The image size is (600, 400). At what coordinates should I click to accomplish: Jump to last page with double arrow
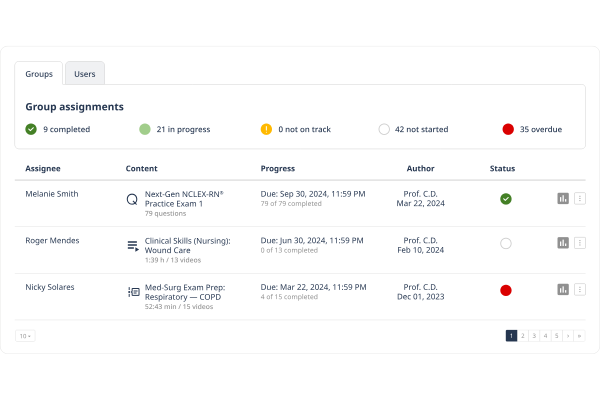pyautogui.click(x=579, y=336)
